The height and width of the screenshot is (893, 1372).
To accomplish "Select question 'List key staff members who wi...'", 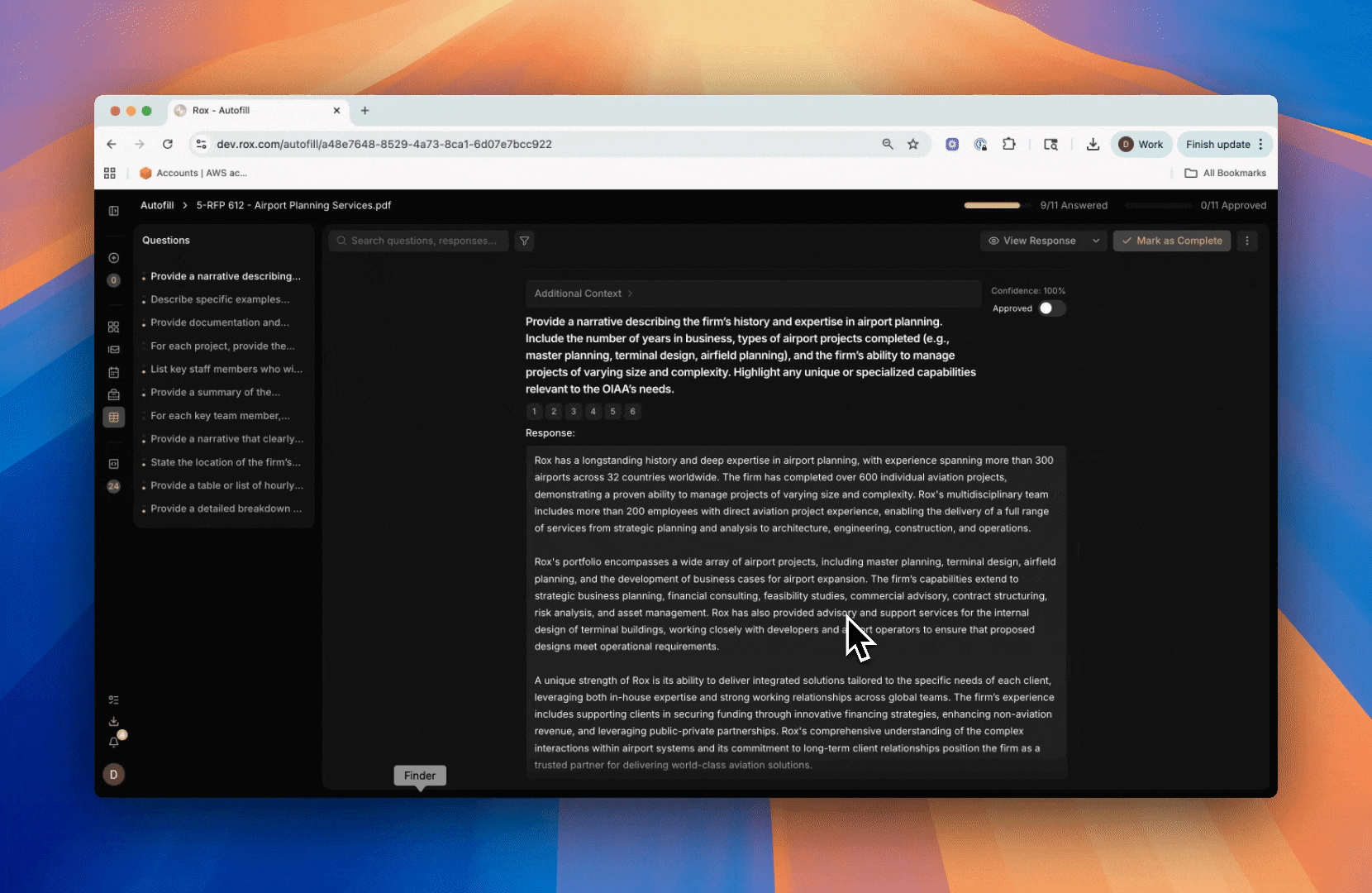I will tap(226, 369).
